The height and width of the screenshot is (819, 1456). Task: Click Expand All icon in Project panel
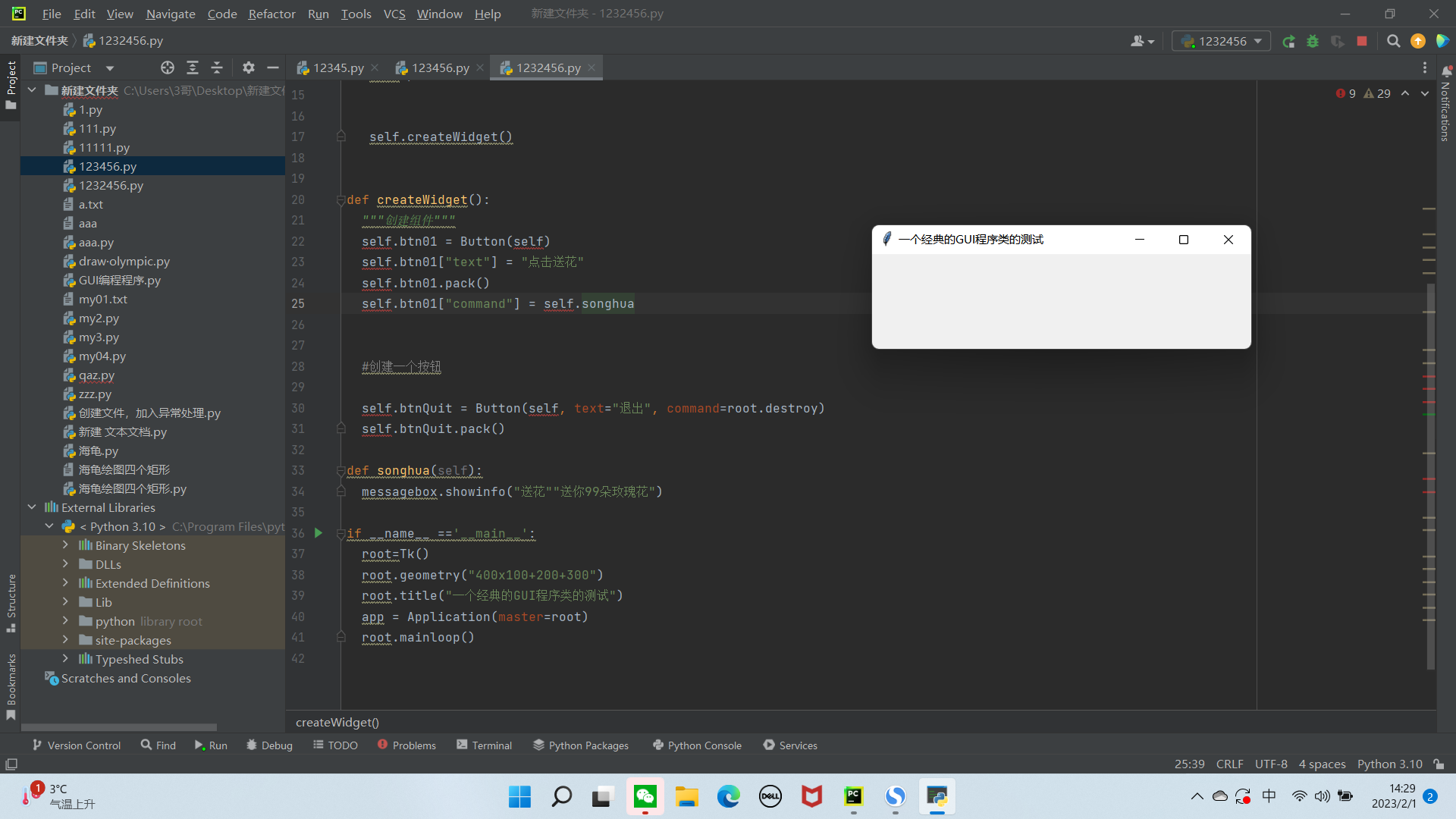[193, 68]
